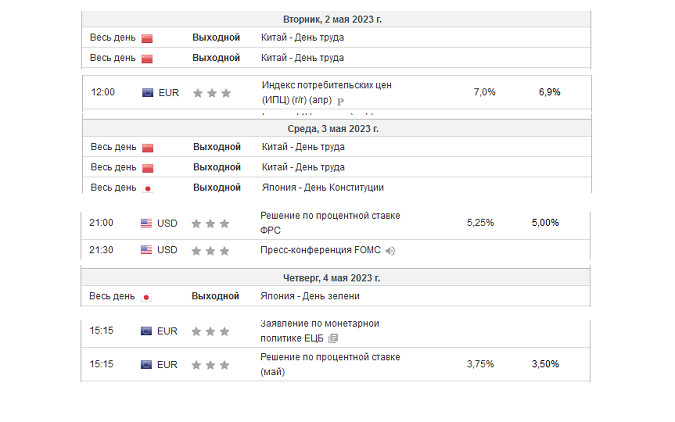Click the Japan flag beside День Конституции
Screen dimensions: 675x422
(147, 188)
